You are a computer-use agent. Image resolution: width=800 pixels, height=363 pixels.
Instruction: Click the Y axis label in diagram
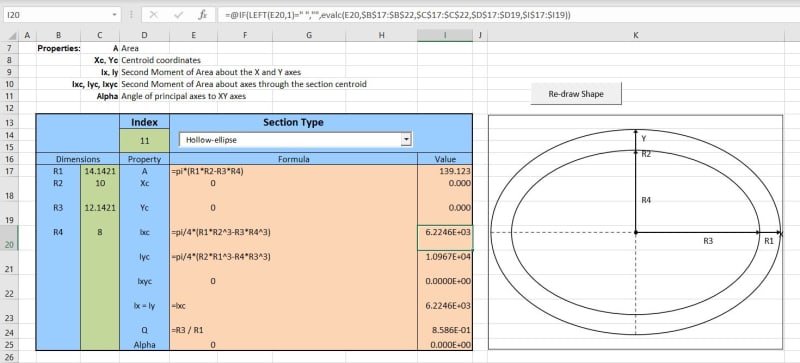(x=644, y=138)
